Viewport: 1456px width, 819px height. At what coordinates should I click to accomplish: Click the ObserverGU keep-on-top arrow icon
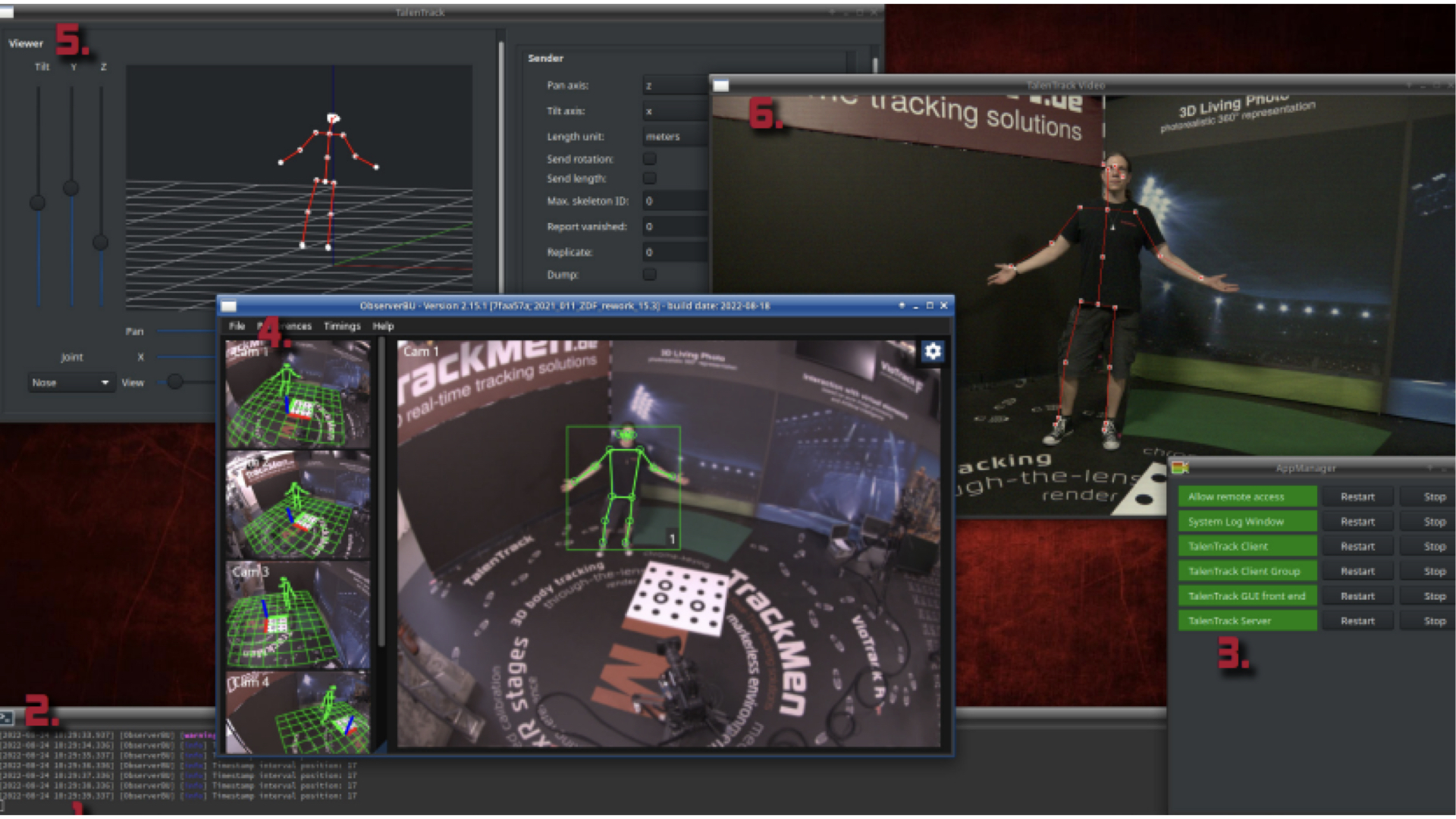pyautogui.click(x=902, y=306)
